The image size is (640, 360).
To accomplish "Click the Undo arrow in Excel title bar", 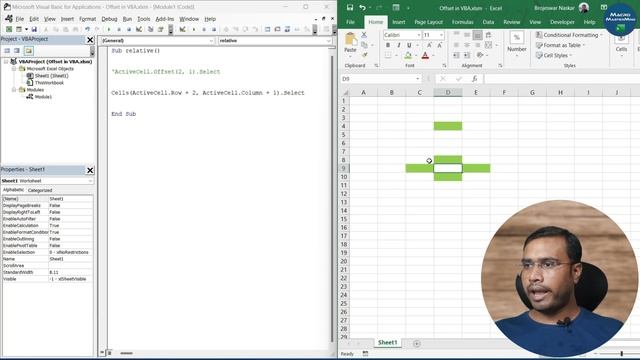I will coord(362,7).
